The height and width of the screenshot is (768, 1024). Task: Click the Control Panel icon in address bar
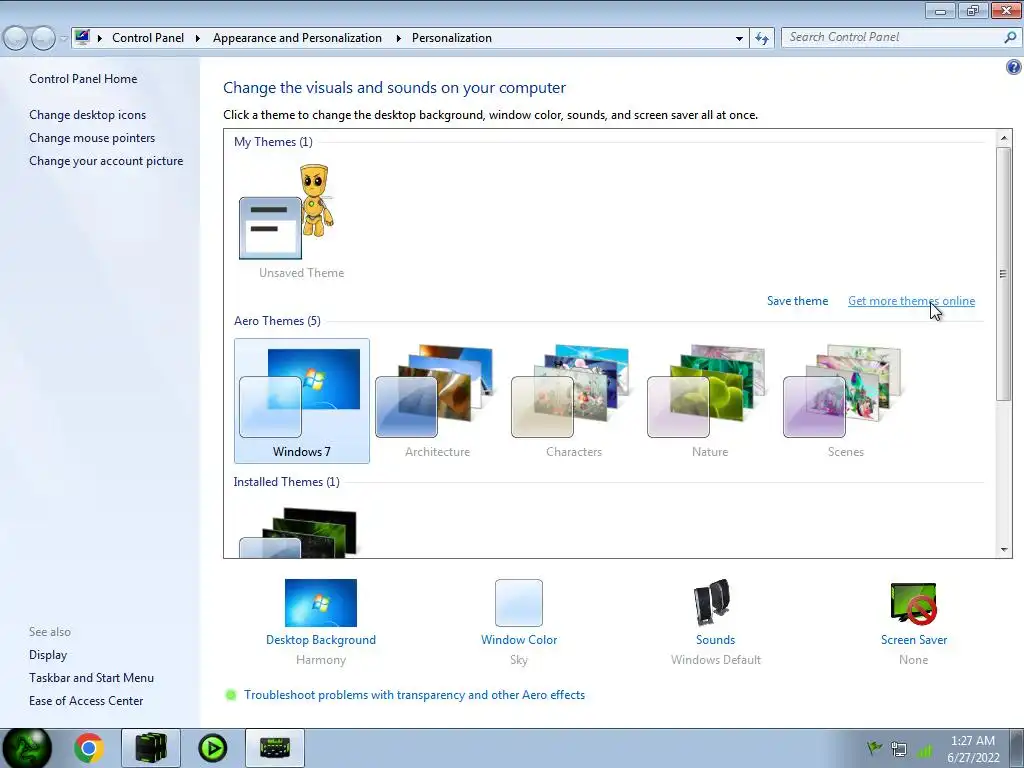[x=82, y=37]
